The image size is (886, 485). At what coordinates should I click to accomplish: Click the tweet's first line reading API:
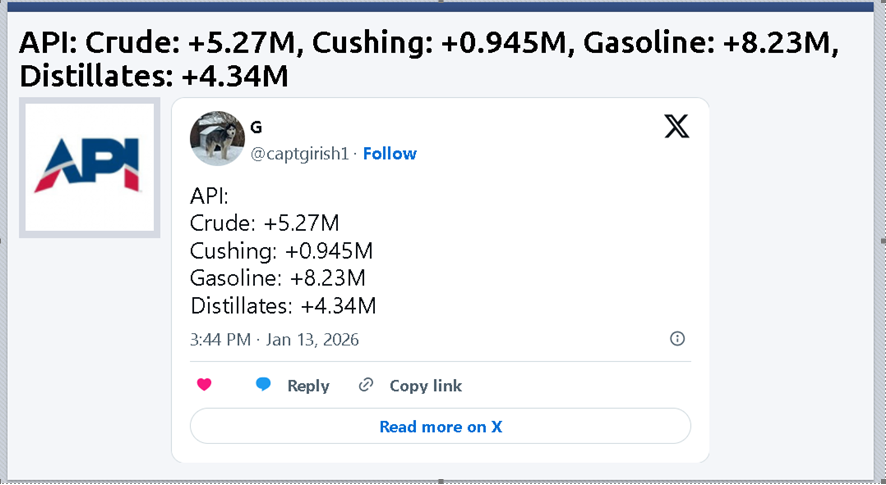click(x=210, y=195)
